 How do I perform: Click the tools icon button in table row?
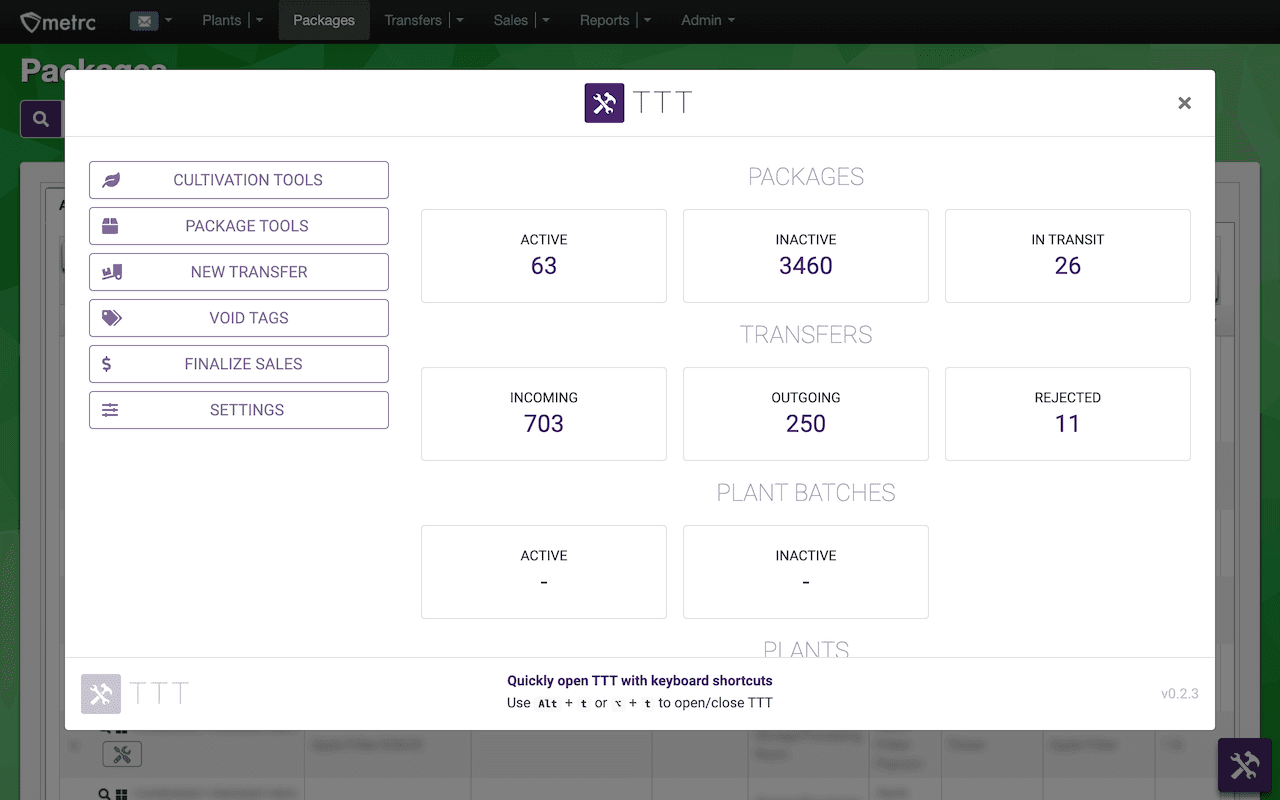pyautogui.click(x=122, y=755)
